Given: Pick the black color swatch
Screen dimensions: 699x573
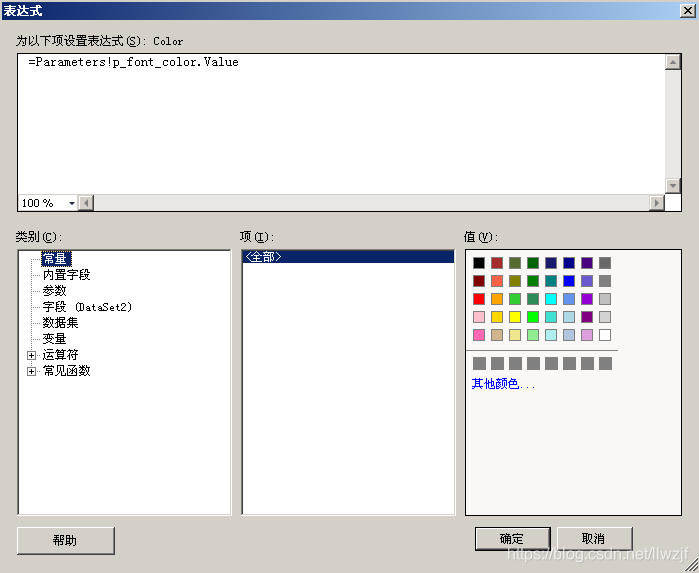Looking at the screenshot, I should click(x=479, y=263).
